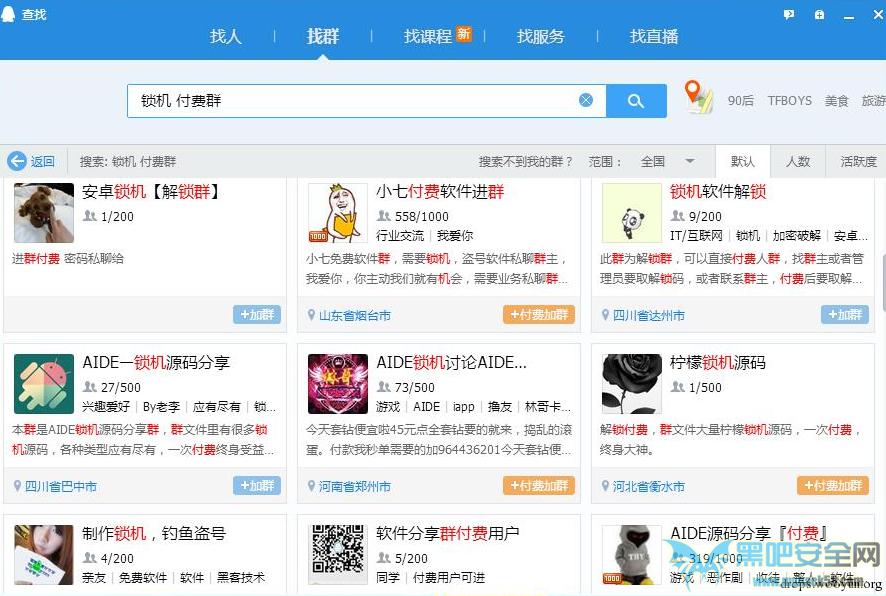The width and height of the screenshot is (886, 596).
Task: Open group title 软件分享群付费用户
Action: click(x=448, y=533)
